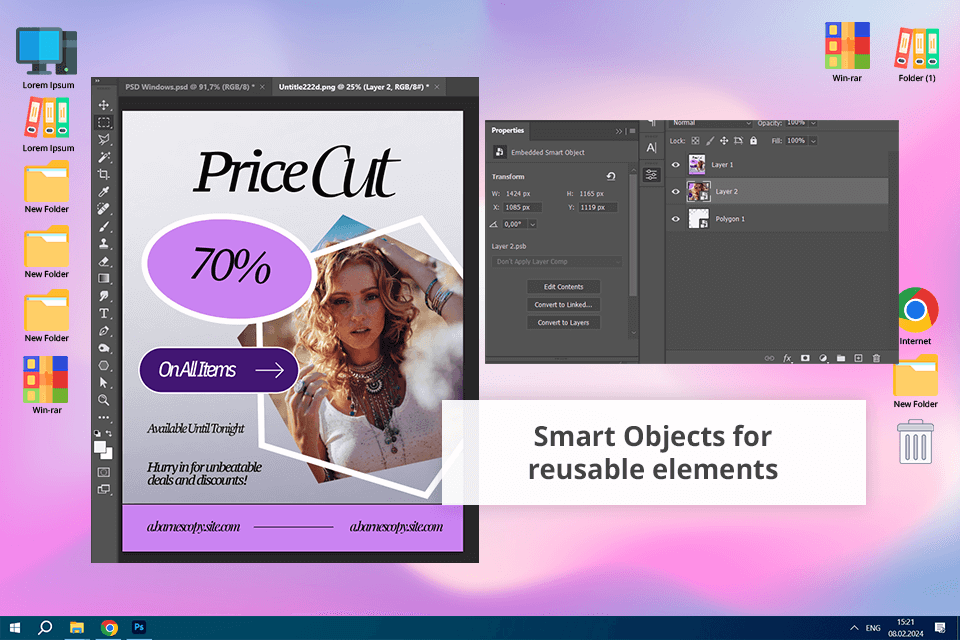Open the Character panel icon
960x640 pixels.
click(651, 148)
